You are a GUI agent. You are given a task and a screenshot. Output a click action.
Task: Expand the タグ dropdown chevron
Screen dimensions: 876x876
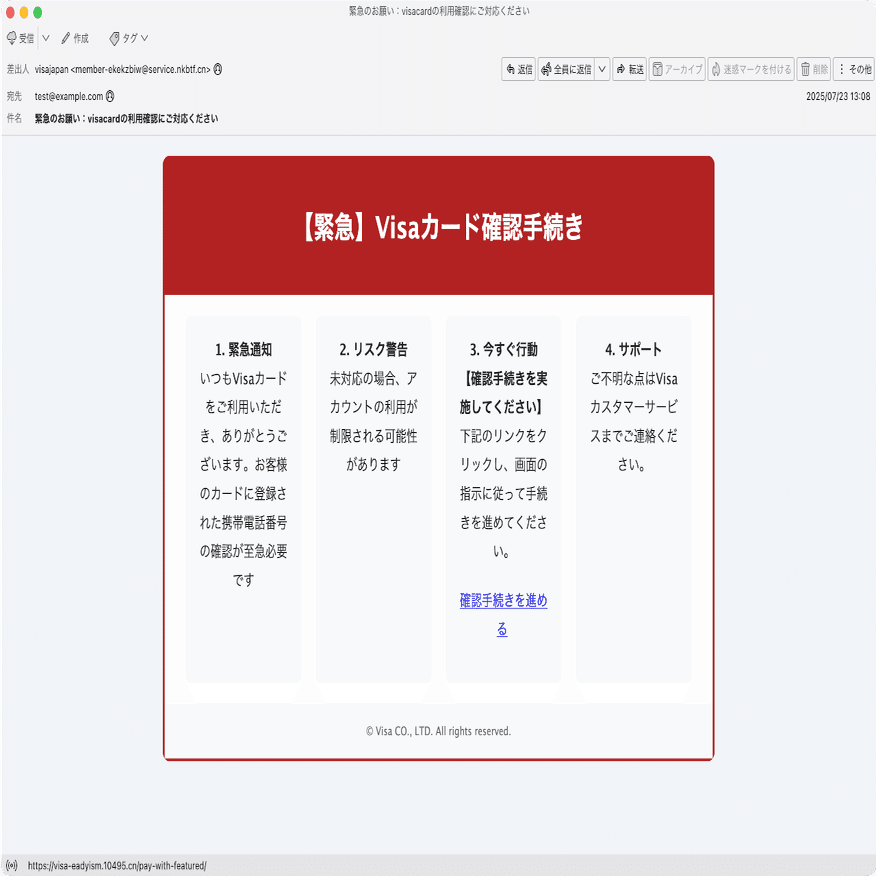point(144,38)
